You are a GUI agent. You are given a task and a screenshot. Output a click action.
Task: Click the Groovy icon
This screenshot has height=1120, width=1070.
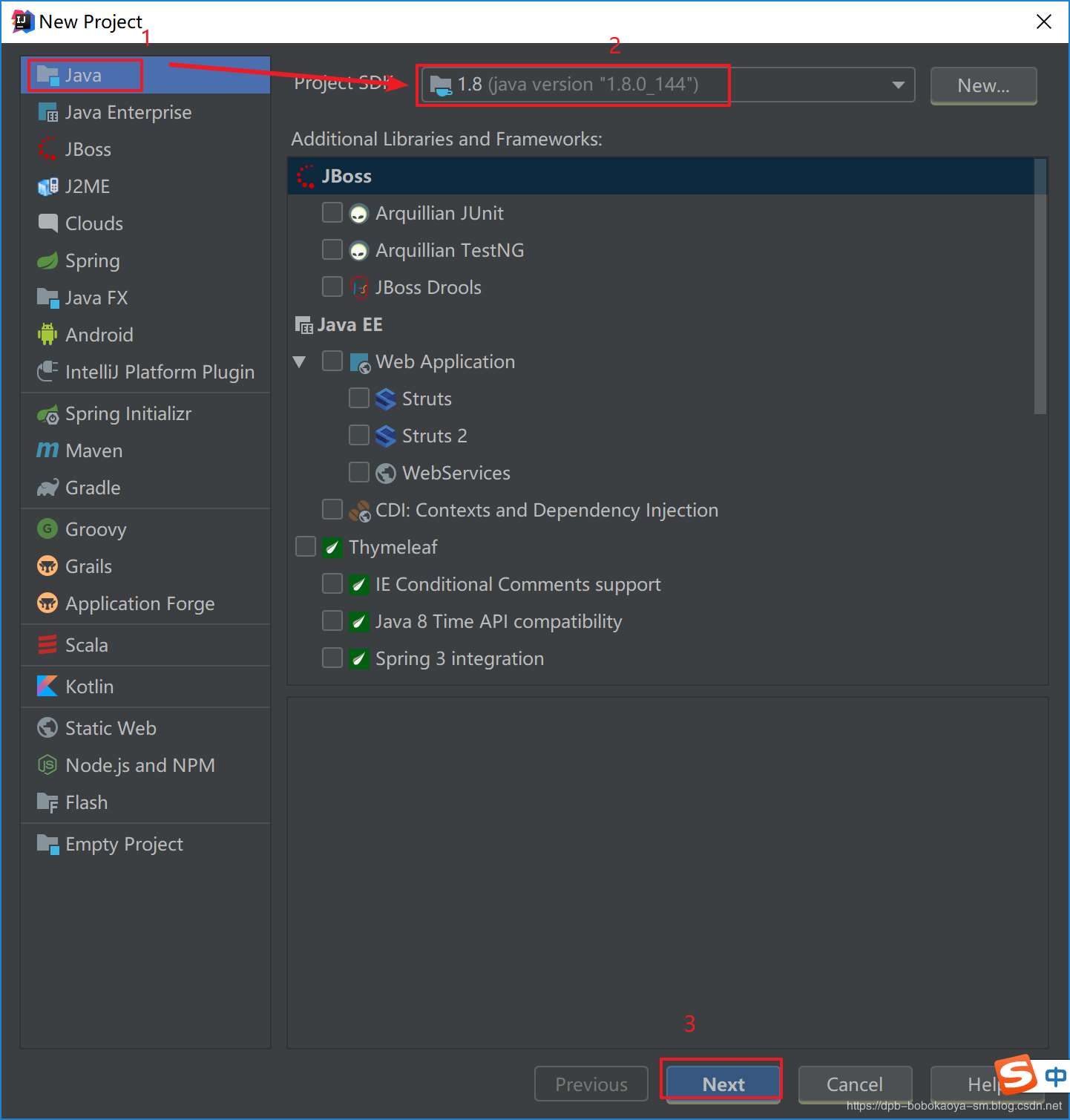click(x=47, y=529)
